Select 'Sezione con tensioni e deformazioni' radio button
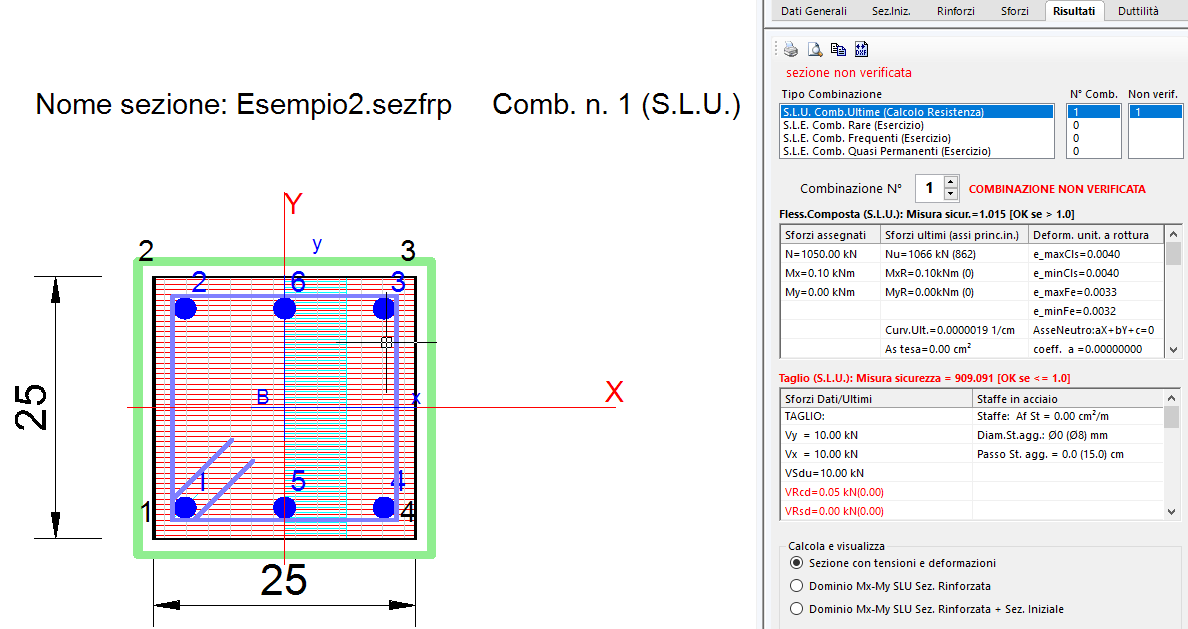The height and width of the screenshot is (629, 1188). [x=796, y=563]
